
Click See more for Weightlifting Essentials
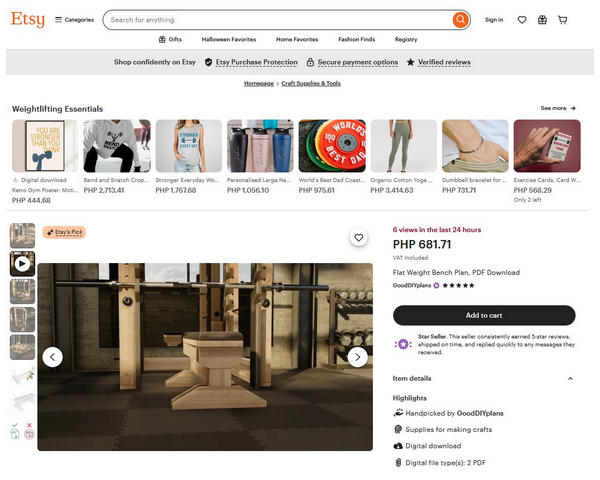pyautogui.click(x=558, y=108)
